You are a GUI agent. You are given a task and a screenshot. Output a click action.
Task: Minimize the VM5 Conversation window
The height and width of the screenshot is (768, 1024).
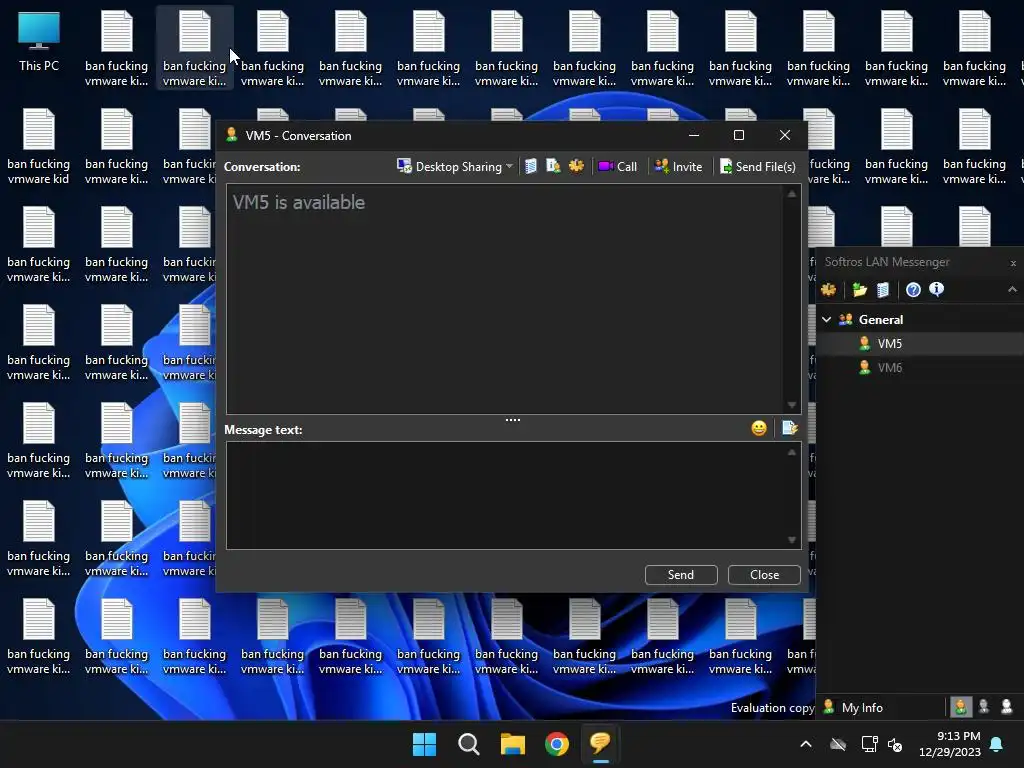pos(694,135)
